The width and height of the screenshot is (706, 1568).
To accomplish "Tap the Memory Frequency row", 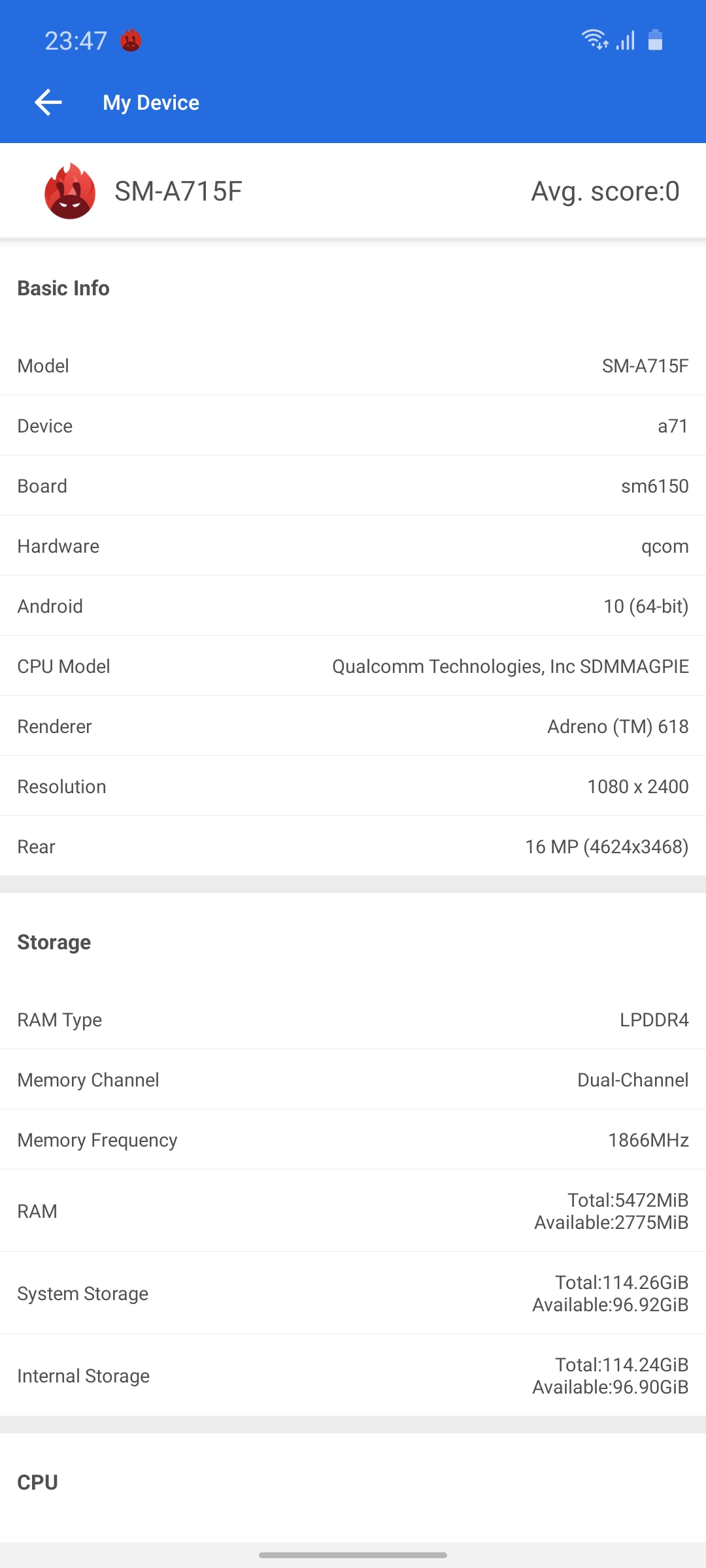I will (353, 1140).
